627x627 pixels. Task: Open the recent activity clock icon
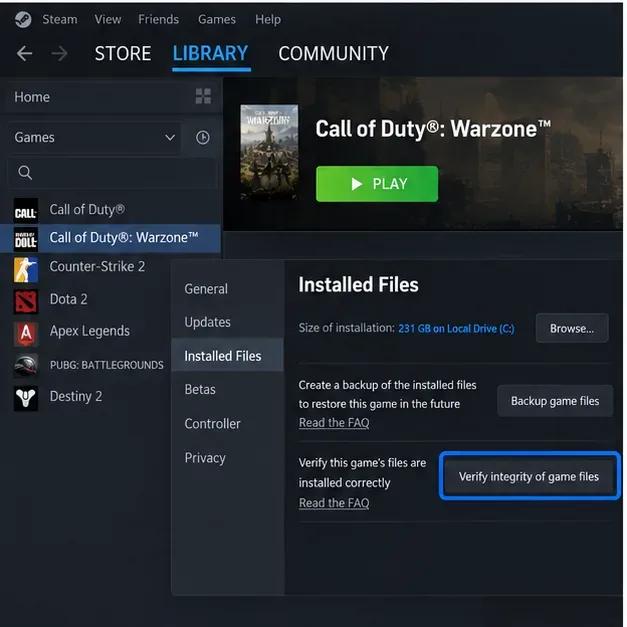point(203,138)
